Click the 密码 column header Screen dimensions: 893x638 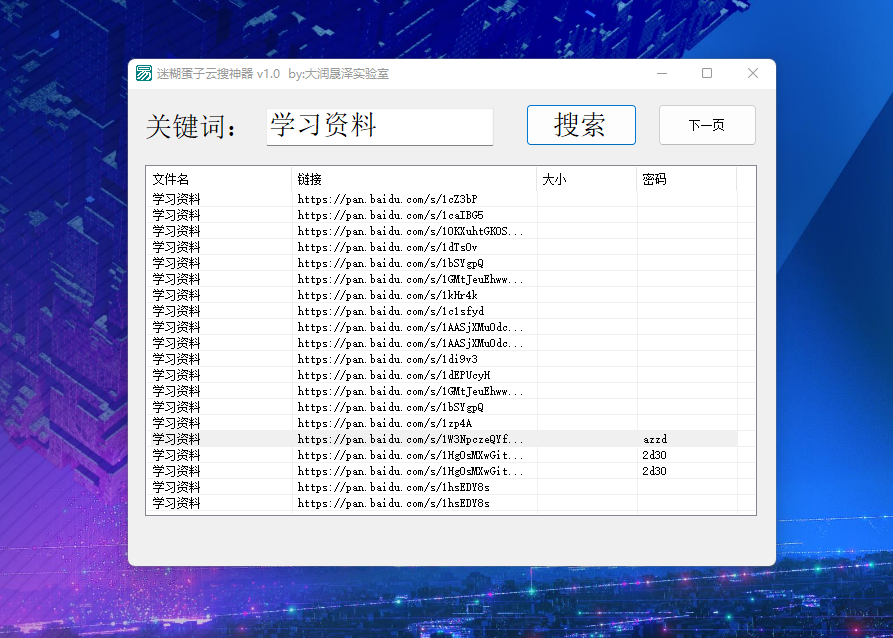click(687, 179)
